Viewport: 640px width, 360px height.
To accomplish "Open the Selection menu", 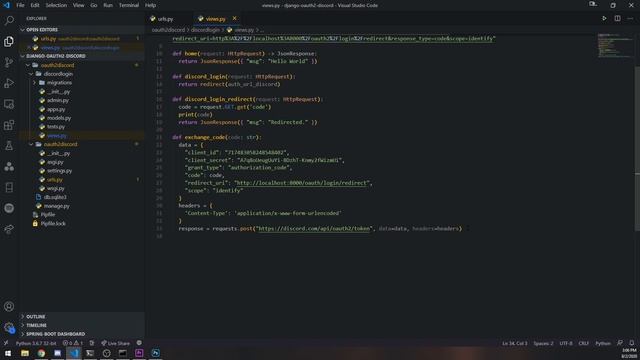I will click(x=56, y=5).
